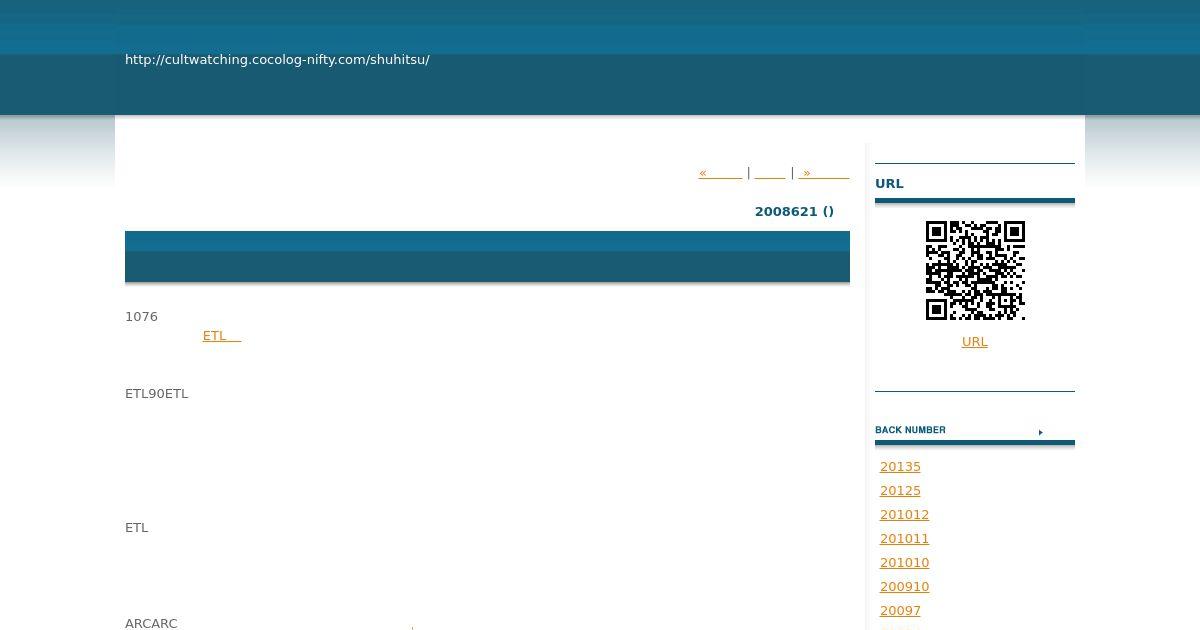Open archive 200910
Screen dimensions: 1200x630
tap(904, 587)
